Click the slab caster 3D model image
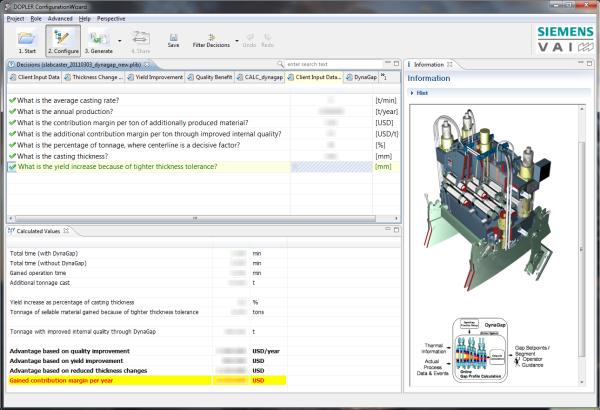The height and width of the screenshot is (410, 600). pos(489,199)
